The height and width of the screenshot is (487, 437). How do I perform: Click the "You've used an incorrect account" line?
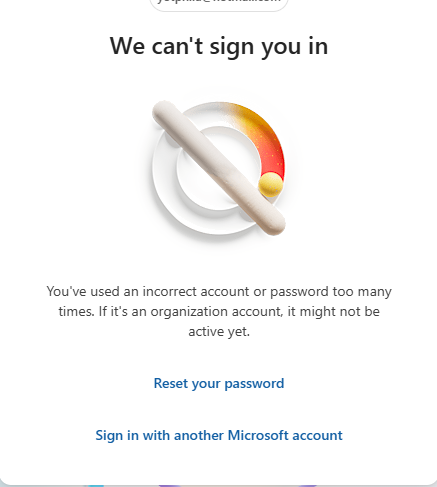pos(219,291)
